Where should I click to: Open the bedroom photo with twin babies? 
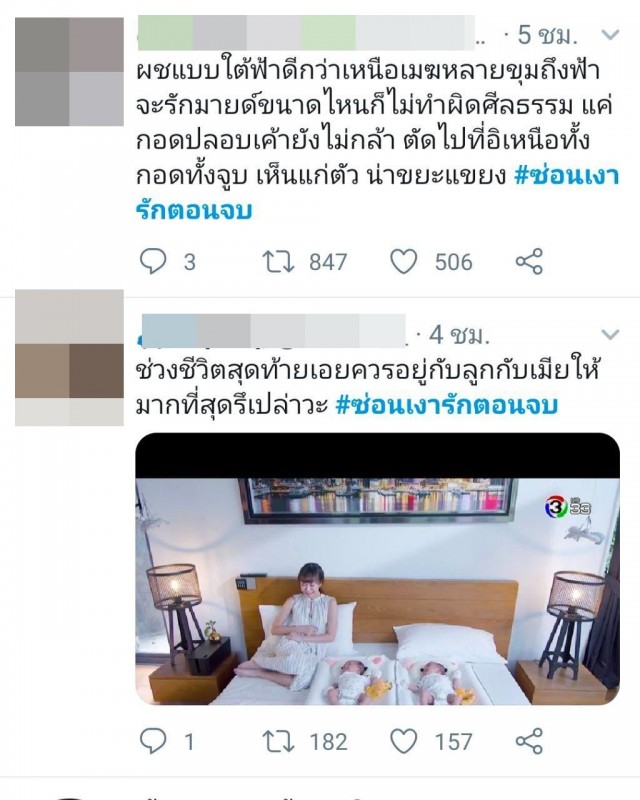pos(378,569)
